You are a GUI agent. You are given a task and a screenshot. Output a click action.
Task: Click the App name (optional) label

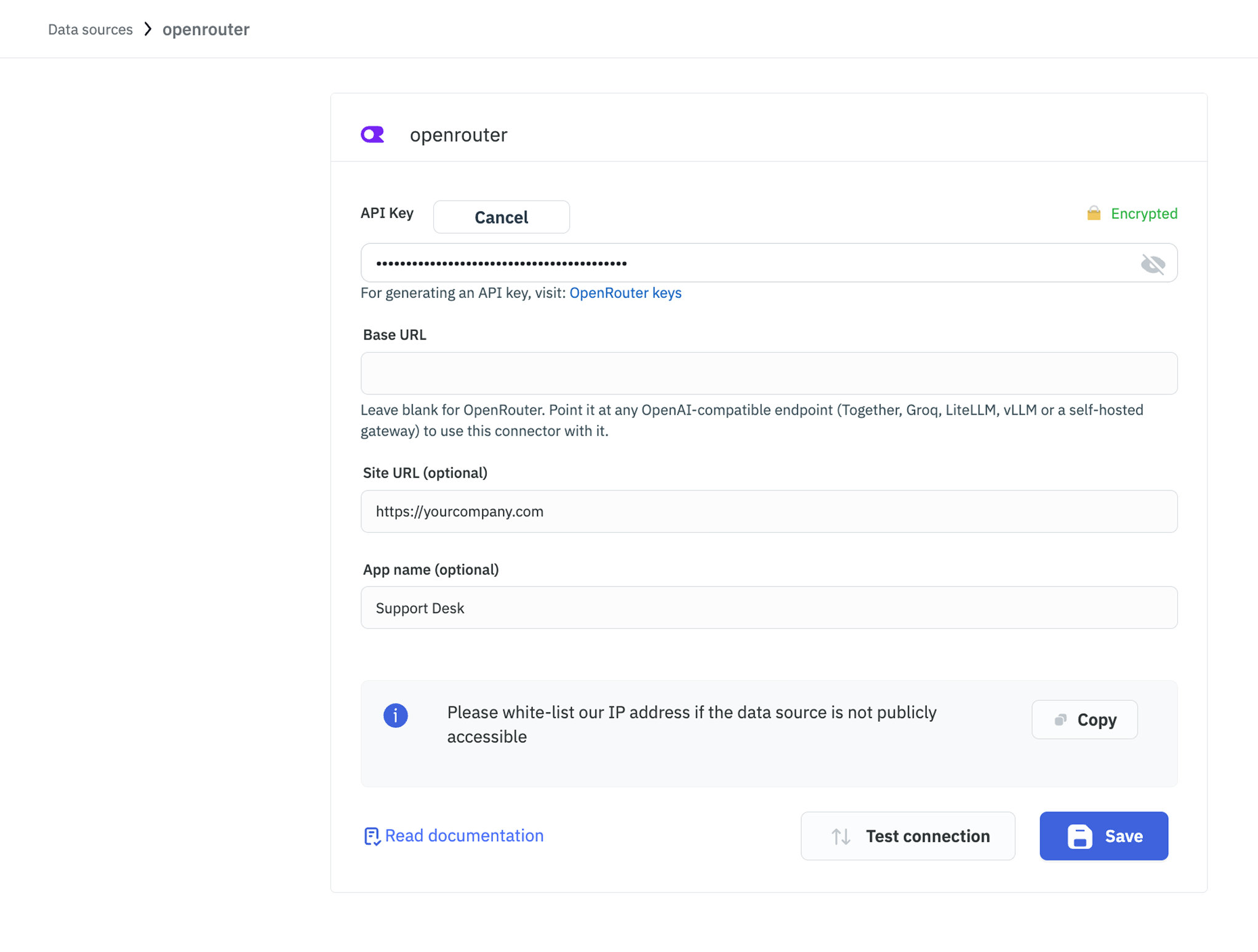coord(431,569)
